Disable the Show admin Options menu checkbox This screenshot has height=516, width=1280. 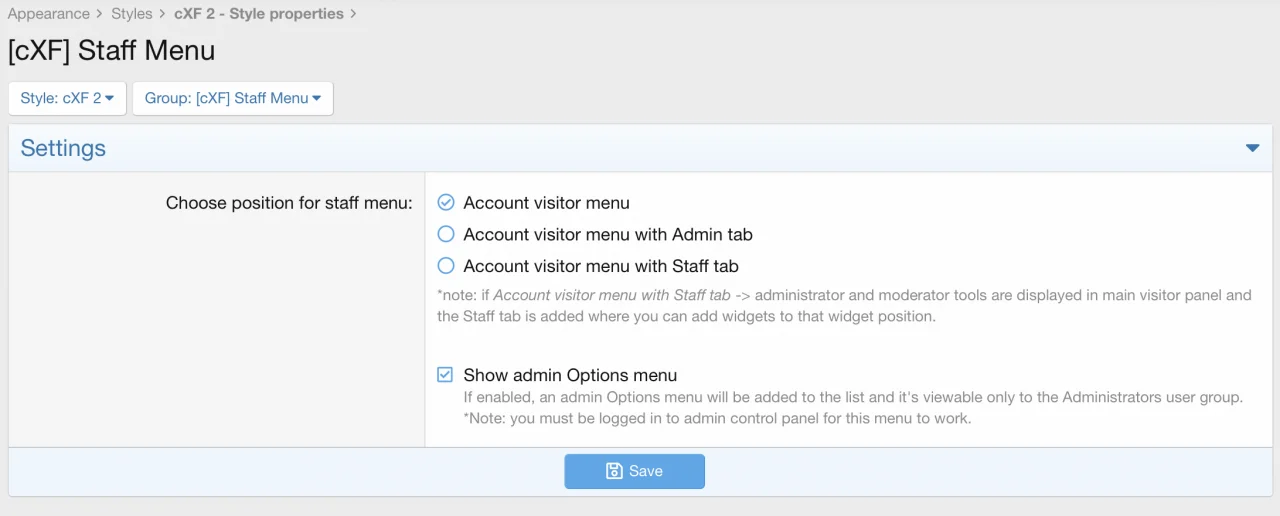446,375
